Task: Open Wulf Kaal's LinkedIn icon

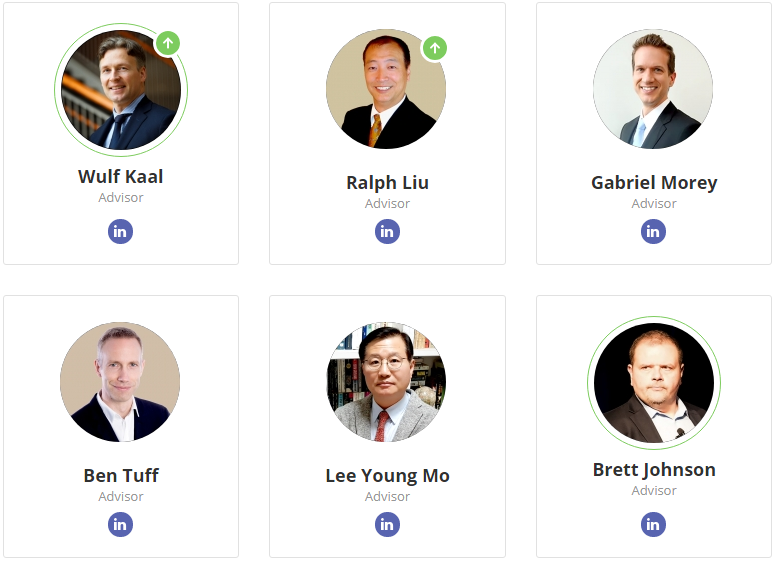Action: (120, 232)
